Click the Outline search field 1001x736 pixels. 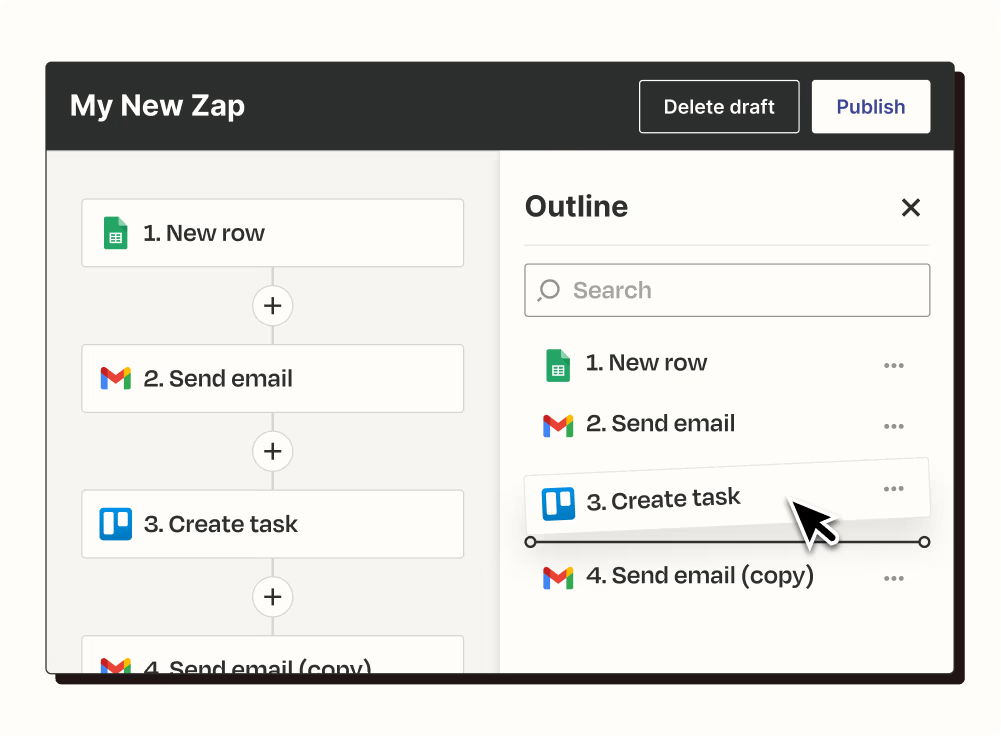coord(740,291)
